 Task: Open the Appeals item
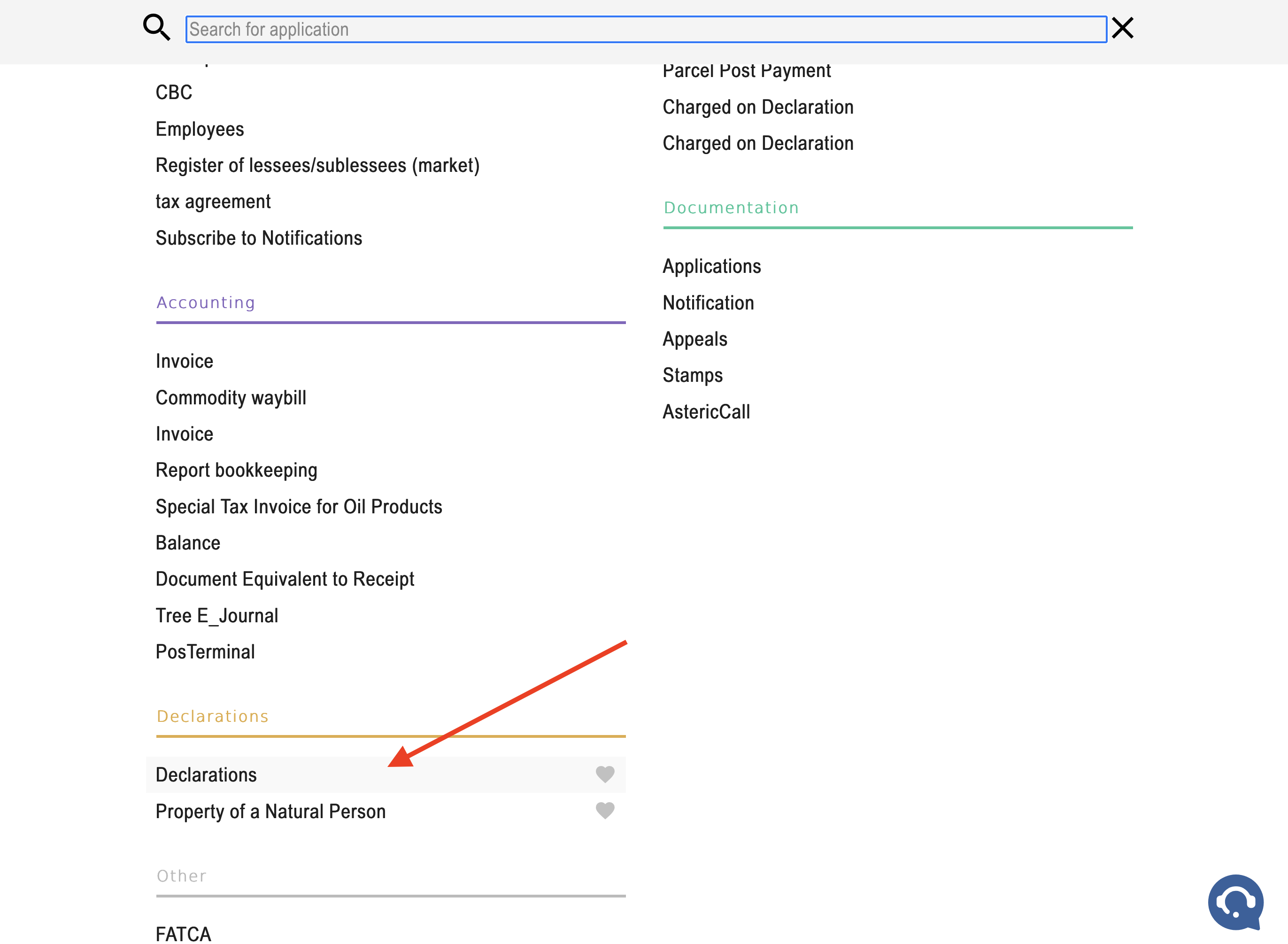[x=694, y=340]
